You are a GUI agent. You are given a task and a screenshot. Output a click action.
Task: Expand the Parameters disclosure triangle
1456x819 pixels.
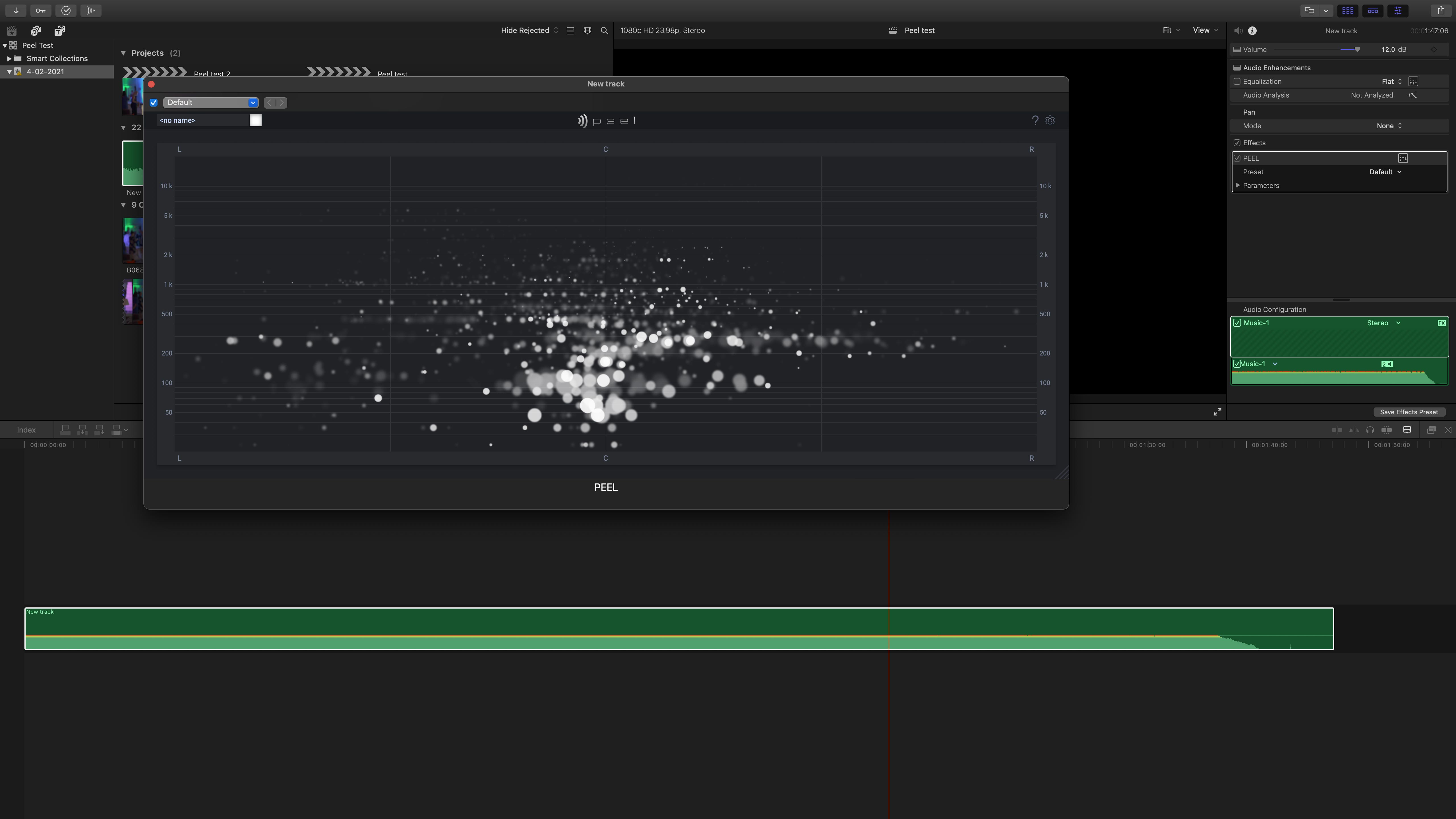pyautogui.click(x=1238, y=185)
